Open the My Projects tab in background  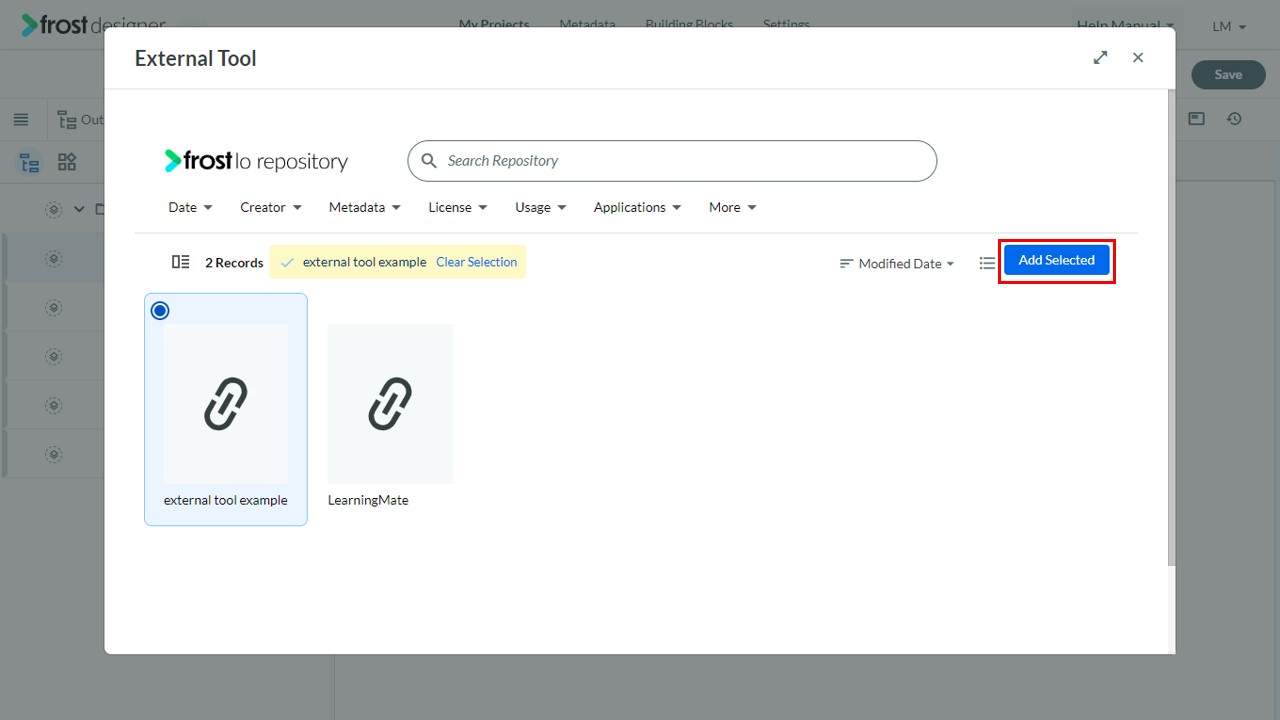tap(494, 24)
